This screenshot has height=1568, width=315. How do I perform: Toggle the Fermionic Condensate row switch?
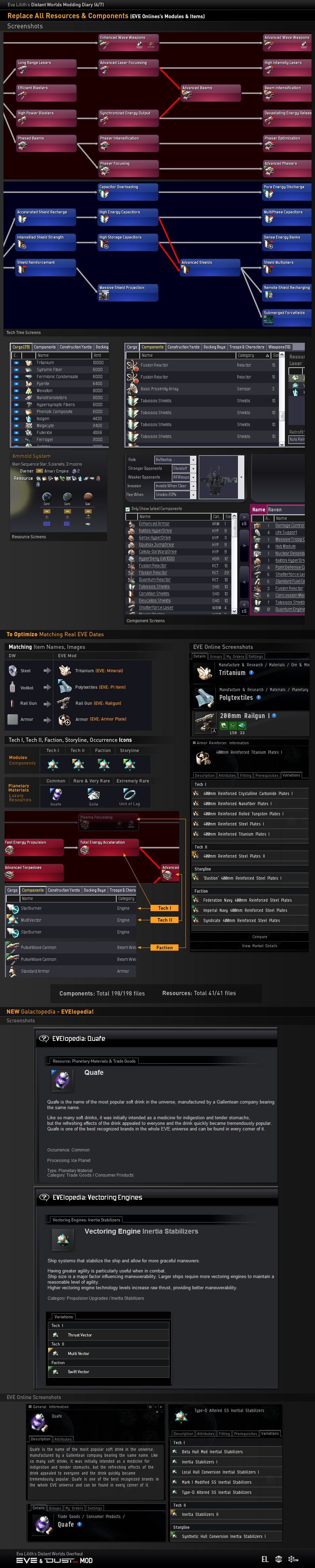tap(16, 377)
